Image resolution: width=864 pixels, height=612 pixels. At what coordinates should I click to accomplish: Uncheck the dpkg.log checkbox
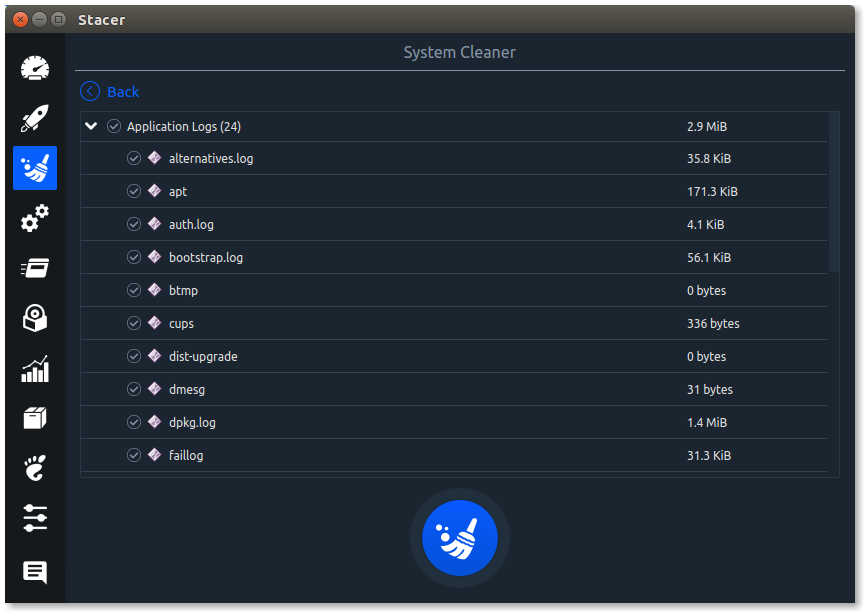(134, 423)
